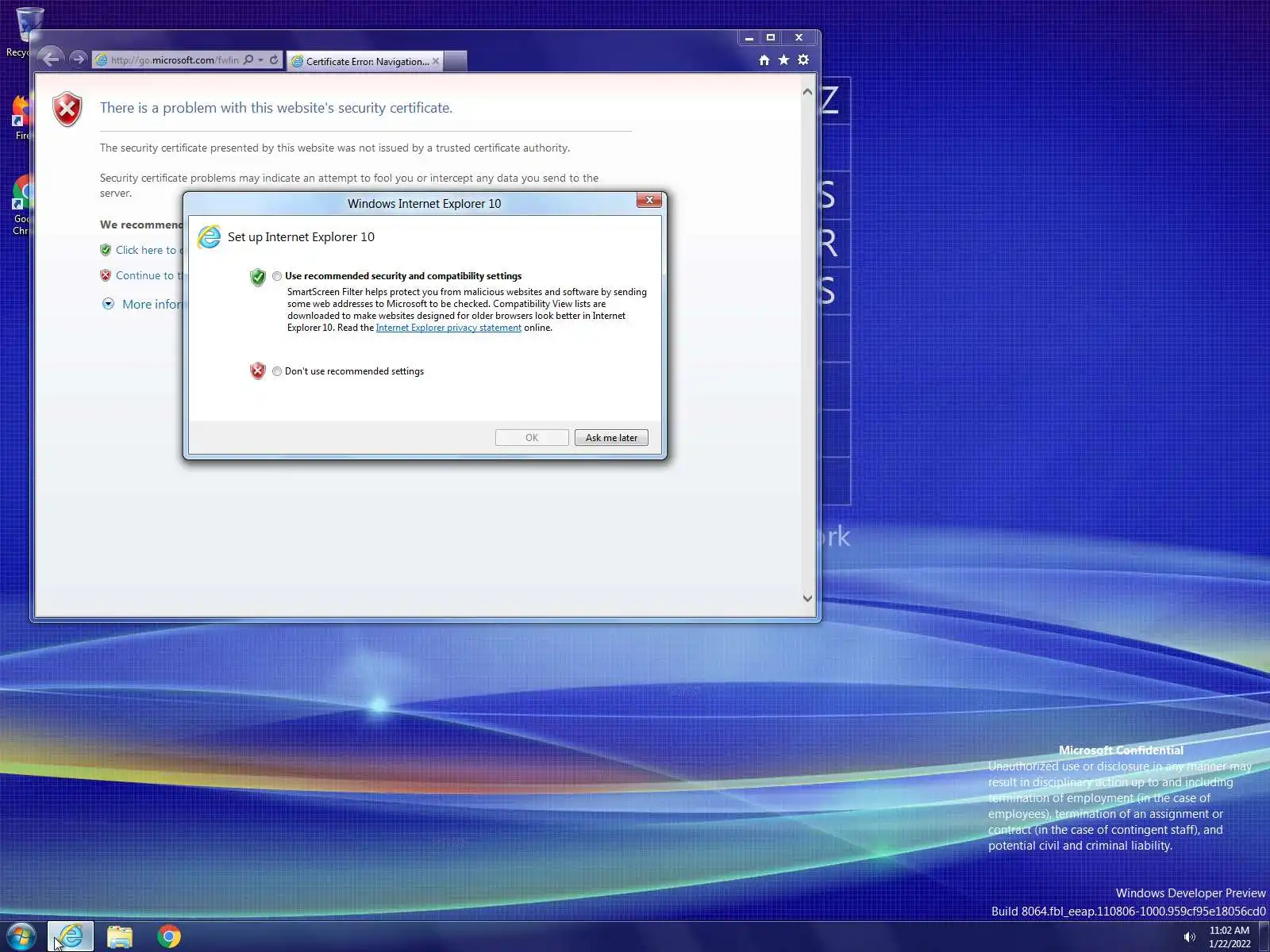Select Use recommended security and compatibility settings
The image size is (1270, 952).
(277, 276)
